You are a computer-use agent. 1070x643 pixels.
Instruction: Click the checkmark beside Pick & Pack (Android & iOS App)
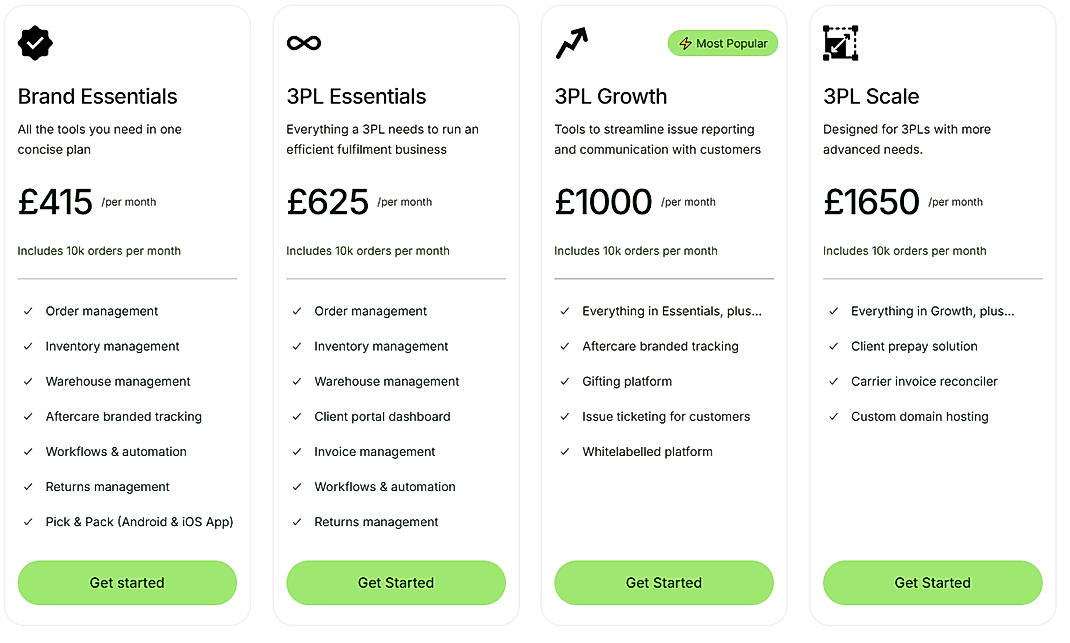28,521
